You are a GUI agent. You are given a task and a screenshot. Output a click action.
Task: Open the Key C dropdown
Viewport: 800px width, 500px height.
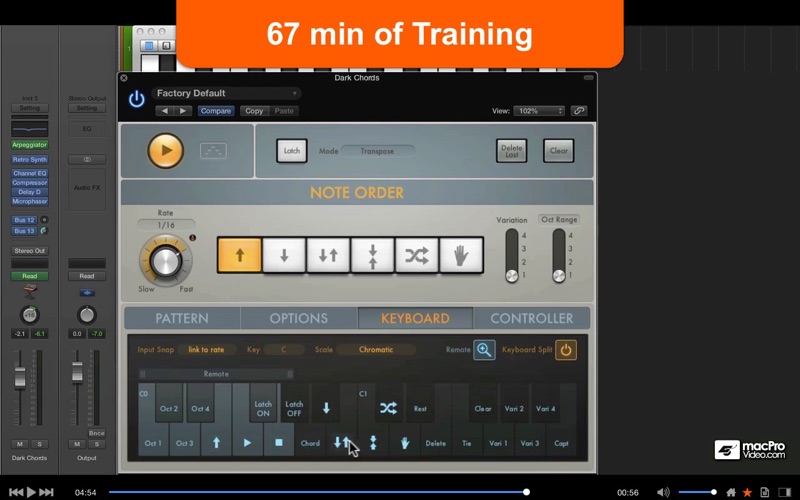284,349
